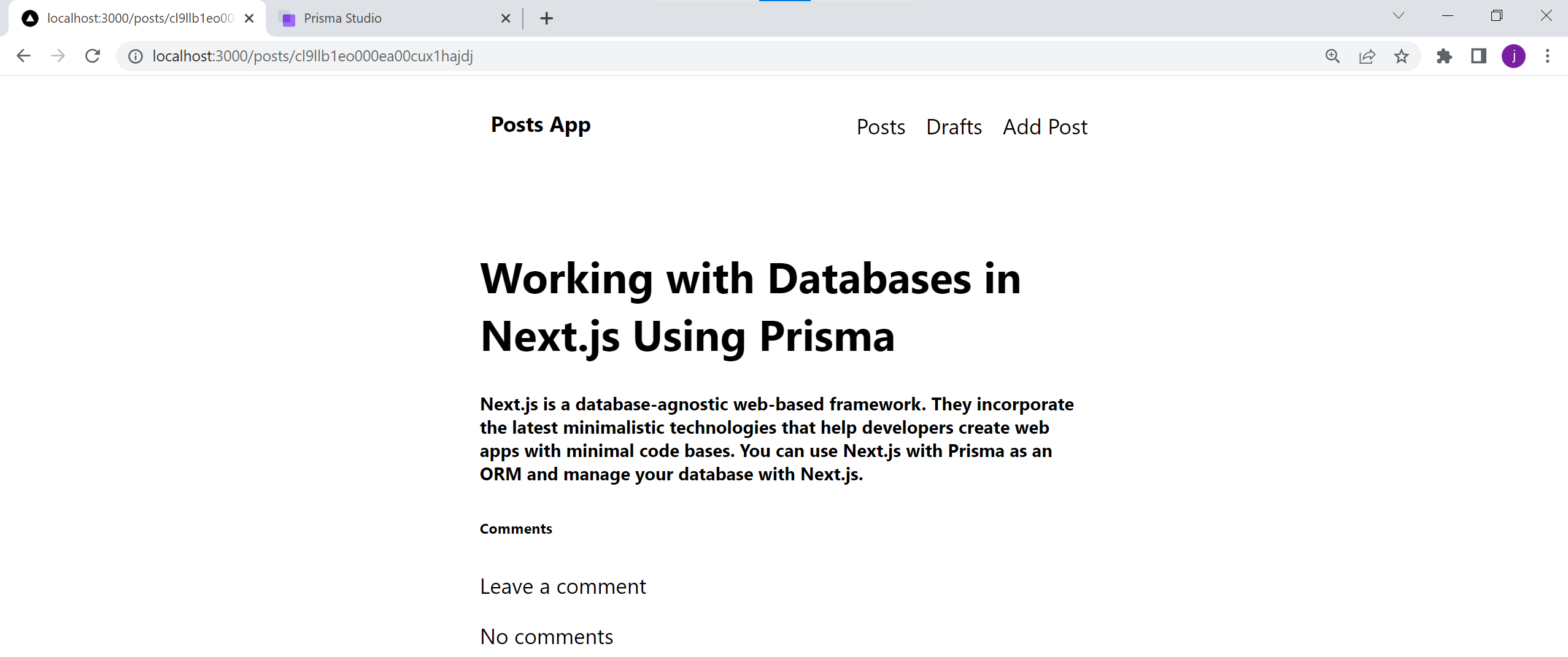View site information icon in address bar
Image resolution: width=1568 pixels, height=657 pixels.
click(x=136, y=56)
